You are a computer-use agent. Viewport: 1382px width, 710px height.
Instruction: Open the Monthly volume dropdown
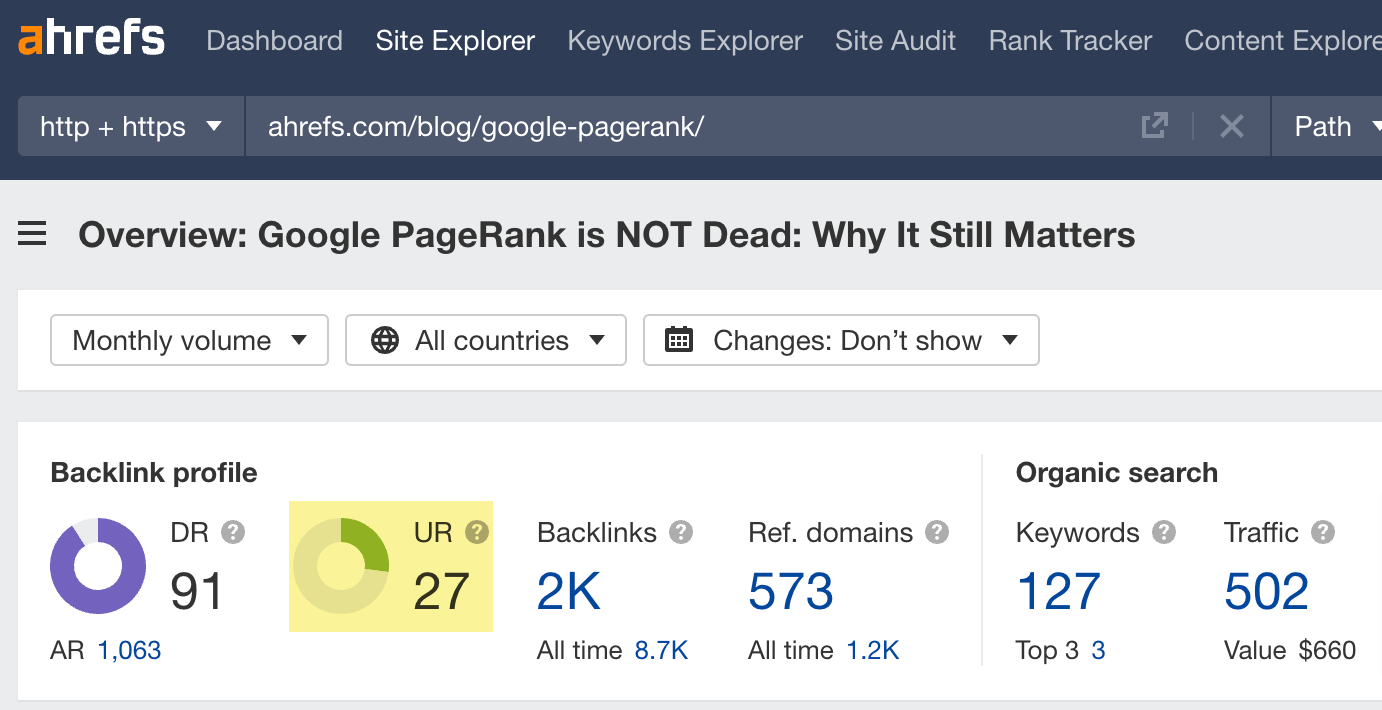coord(189,340)
